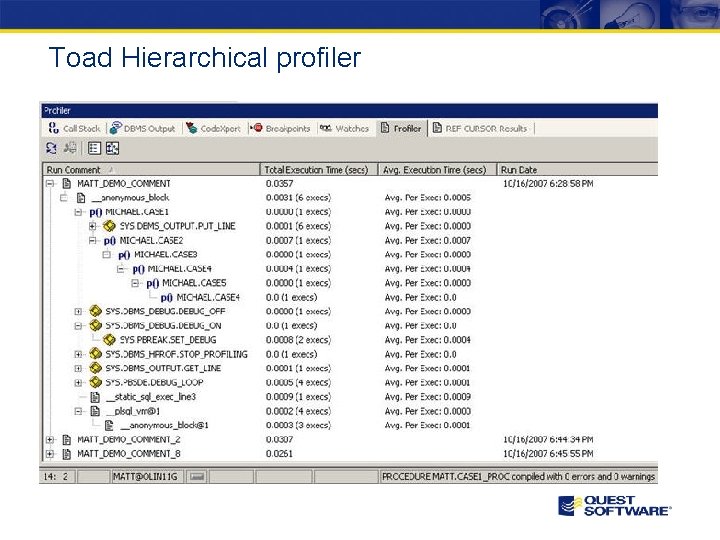Collapse the SYS.DBMS_DEBUG.DEBUG_ON node
This screenshot has height=540, width=720.
pyautogui.click(x=78, y=326)
